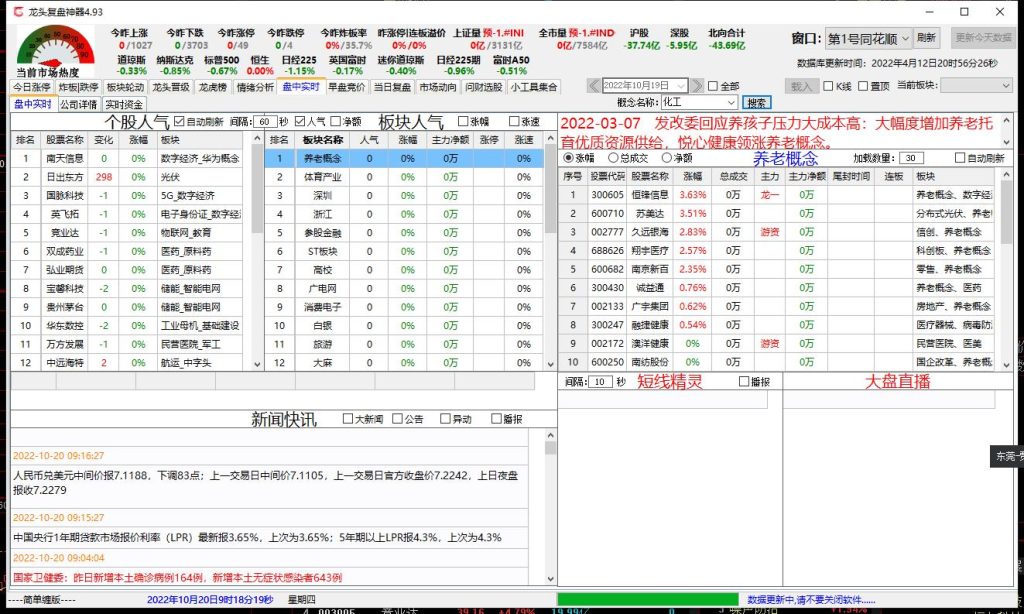Open the 2022年10月19日 date dropdown
Image resolution: width=1024 pixels, height=614 pixels.
(x=682, y=85)
